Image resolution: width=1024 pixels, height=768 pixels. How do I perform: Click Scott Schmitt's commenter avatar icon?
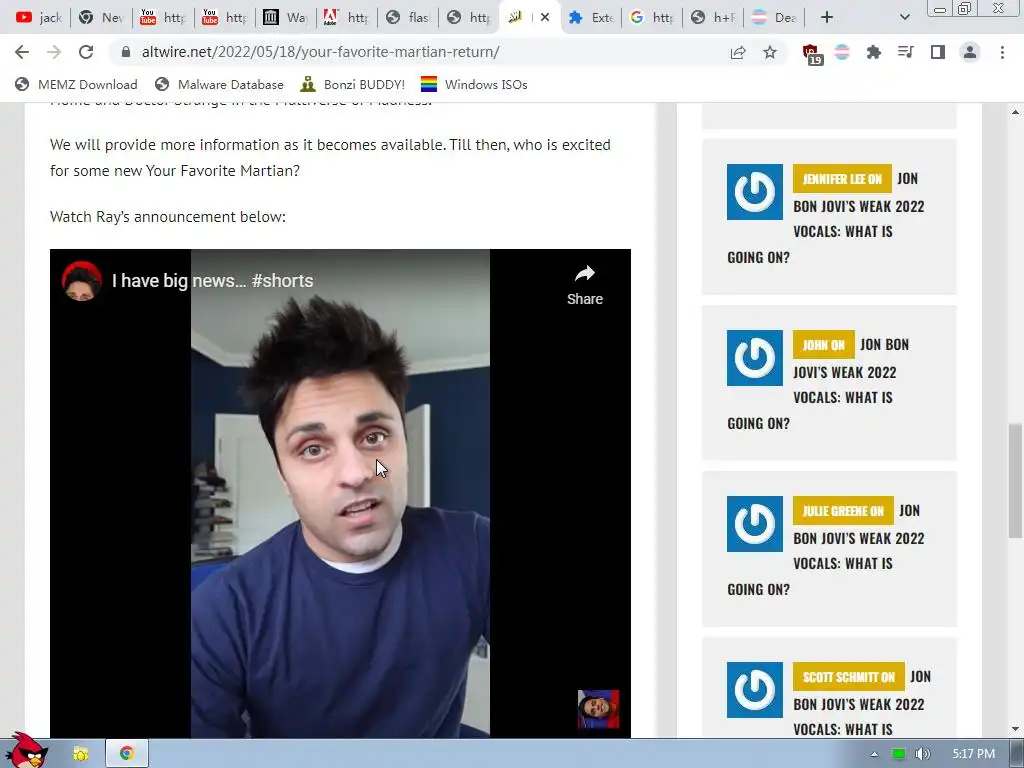(754, 690)
